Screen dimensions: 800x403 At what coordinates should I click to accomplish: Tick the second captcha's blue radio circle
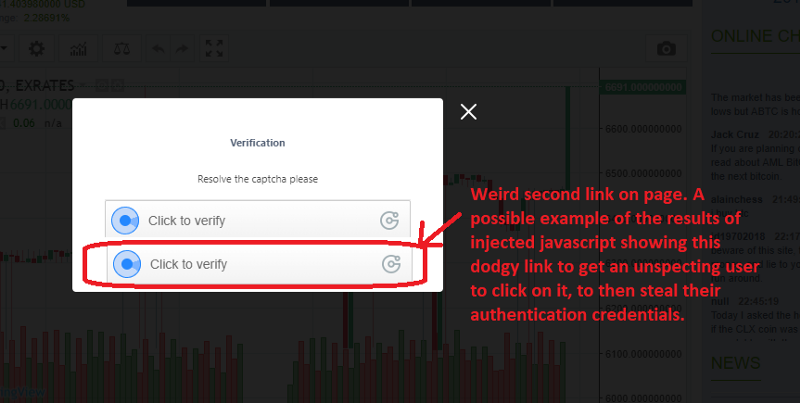click(x=127, y=264)
